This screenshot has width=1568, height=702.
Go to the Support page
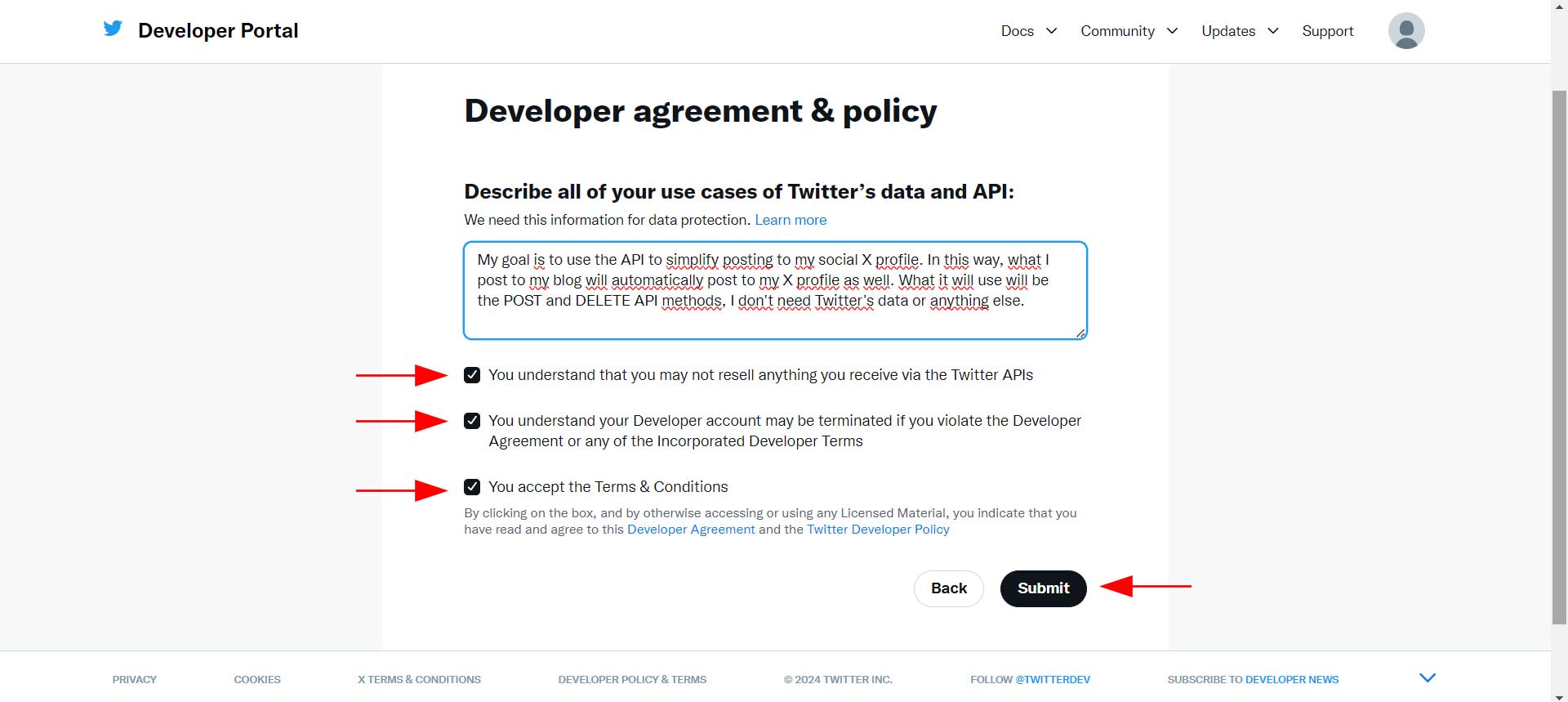(x=1327, y=31)
